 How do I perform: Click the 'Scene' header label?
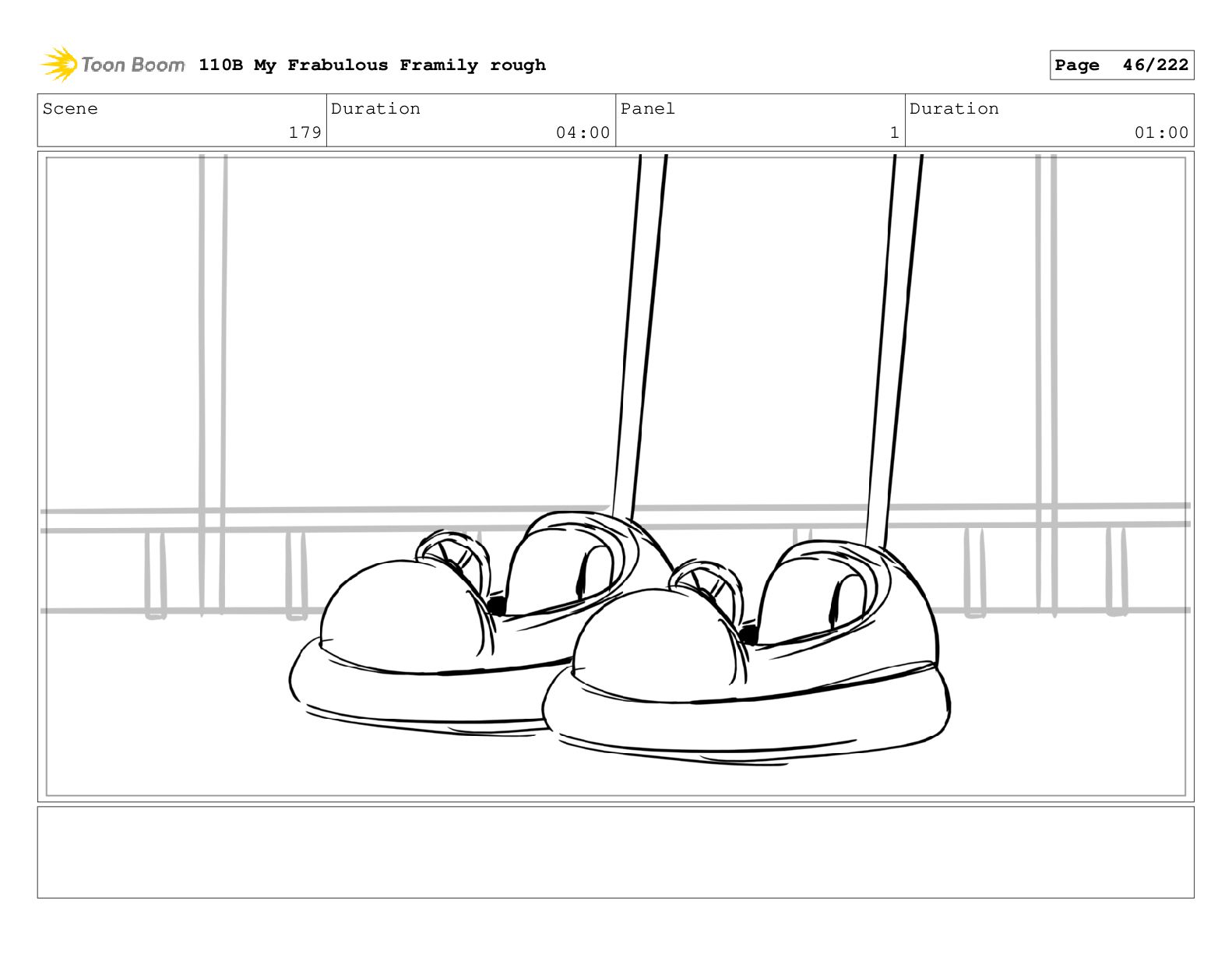(x=70, y=108)
